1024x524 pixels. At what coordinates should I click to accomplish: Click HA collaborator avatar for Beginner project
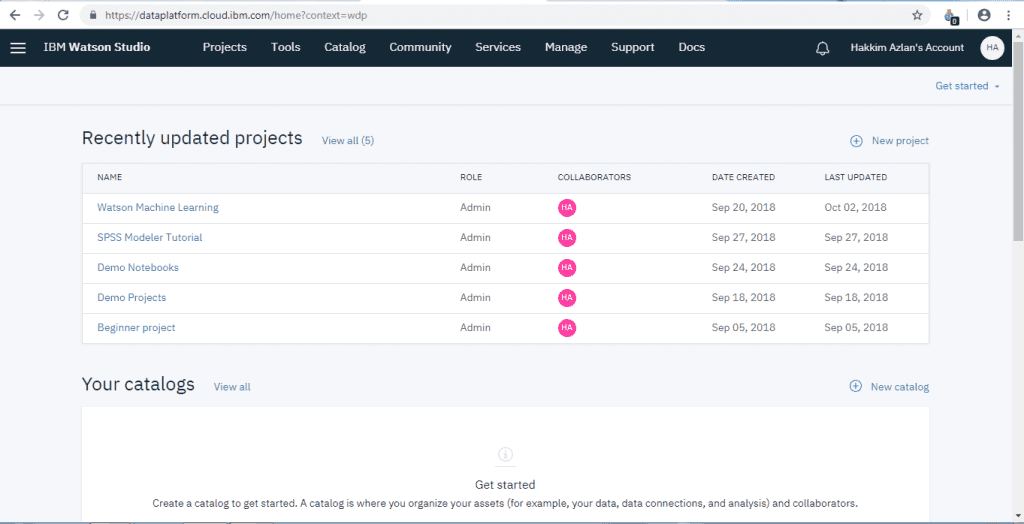(567, 328)
